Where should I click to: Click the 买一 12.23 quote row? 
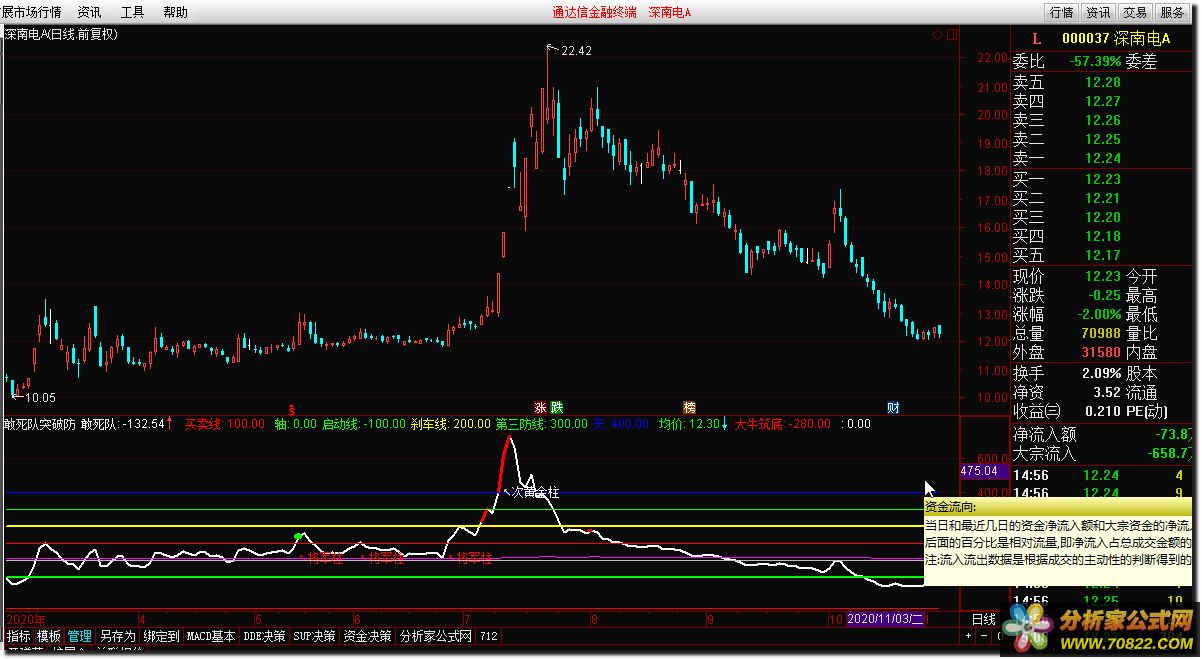1100,179
